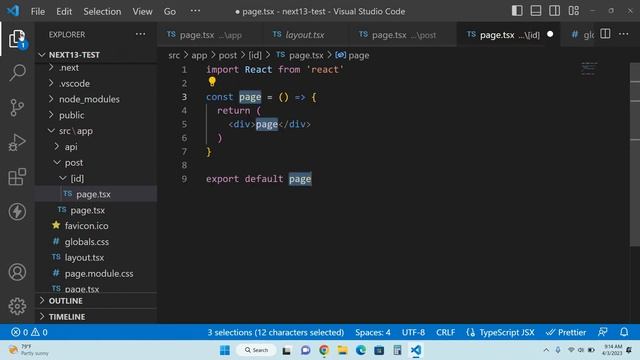The width and height of the screenshot is (640, 360).
Task: Open errors and warnings status indicator
Action: point(29,332)
